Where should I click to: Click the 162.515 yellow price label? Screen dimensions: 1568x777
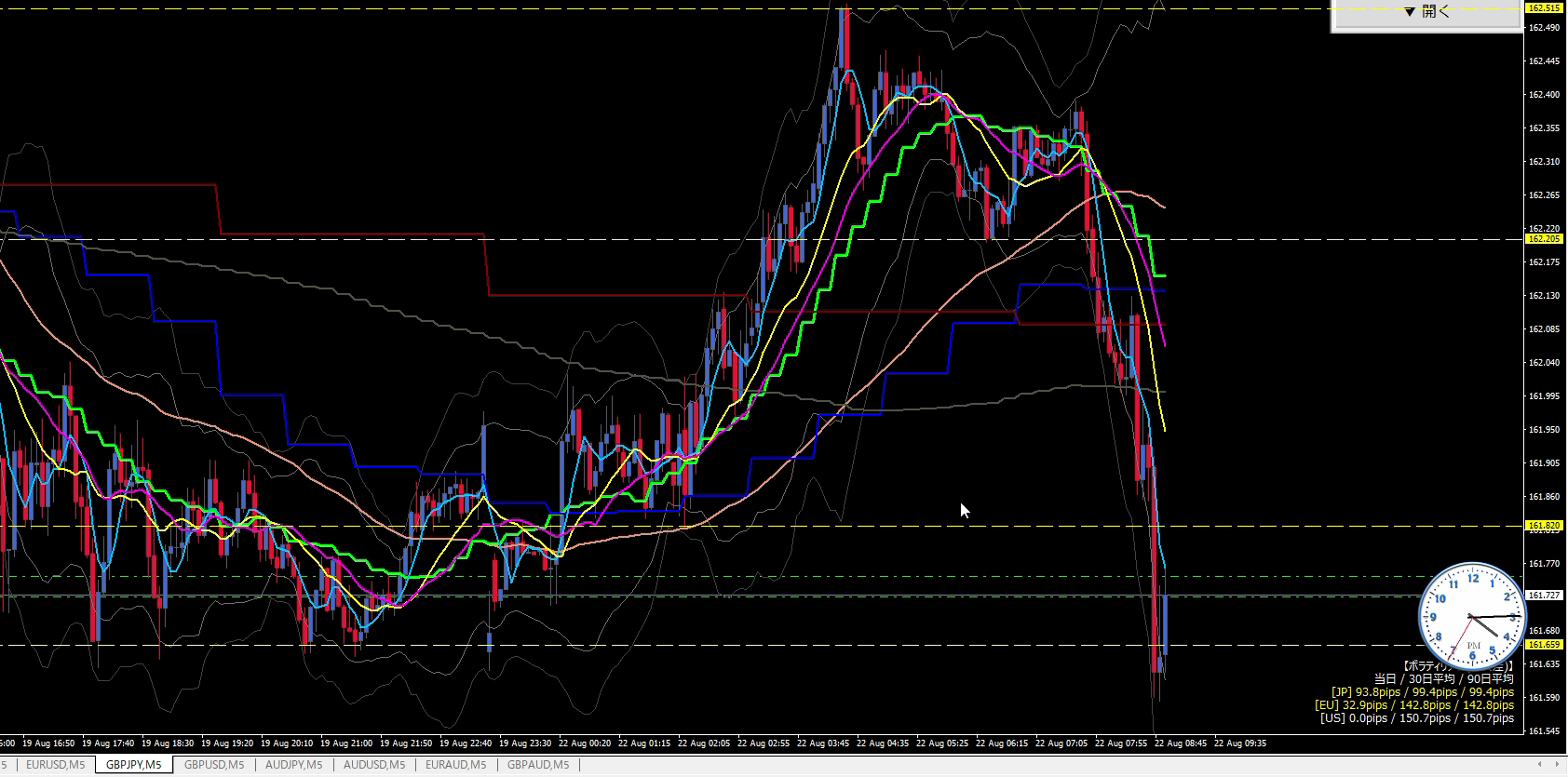[1545, 8]
